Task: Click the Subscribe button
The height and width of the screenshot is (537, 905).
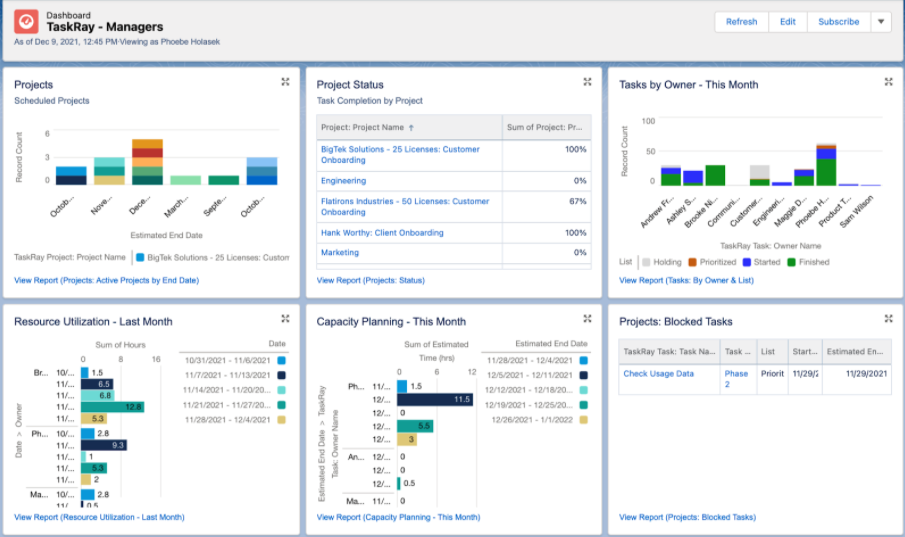Action: coord(839,22)
